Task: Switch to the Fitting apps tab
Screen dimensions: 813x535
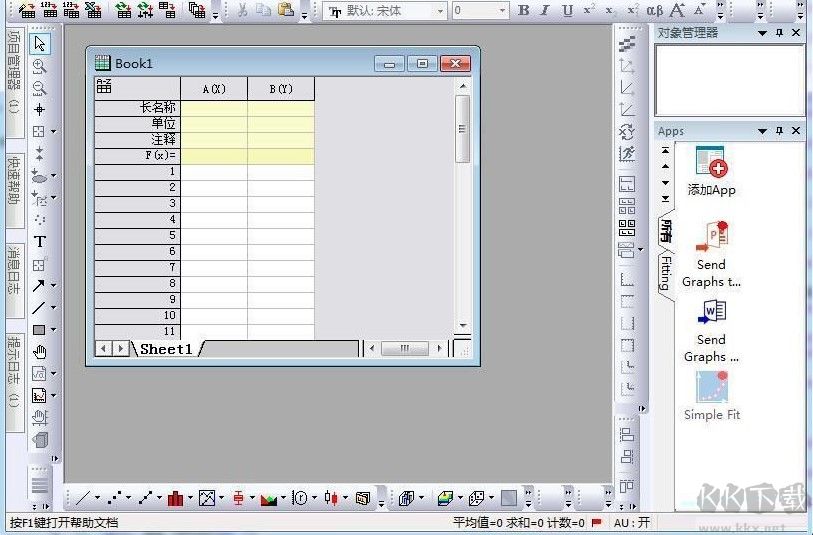Action: (666, 273)
